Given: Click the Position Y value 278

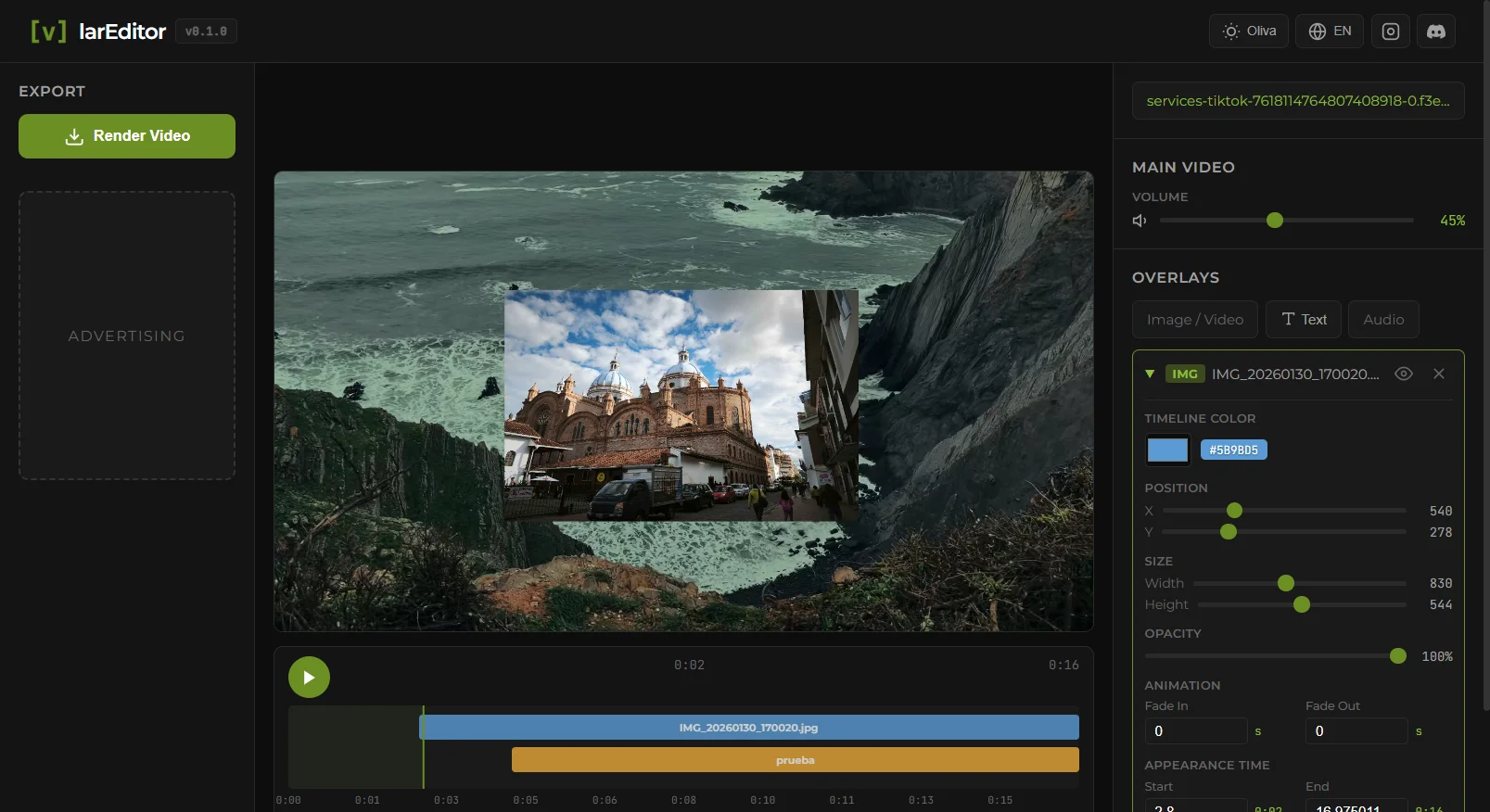Looking at the screenshot, I should point(1441,533).
